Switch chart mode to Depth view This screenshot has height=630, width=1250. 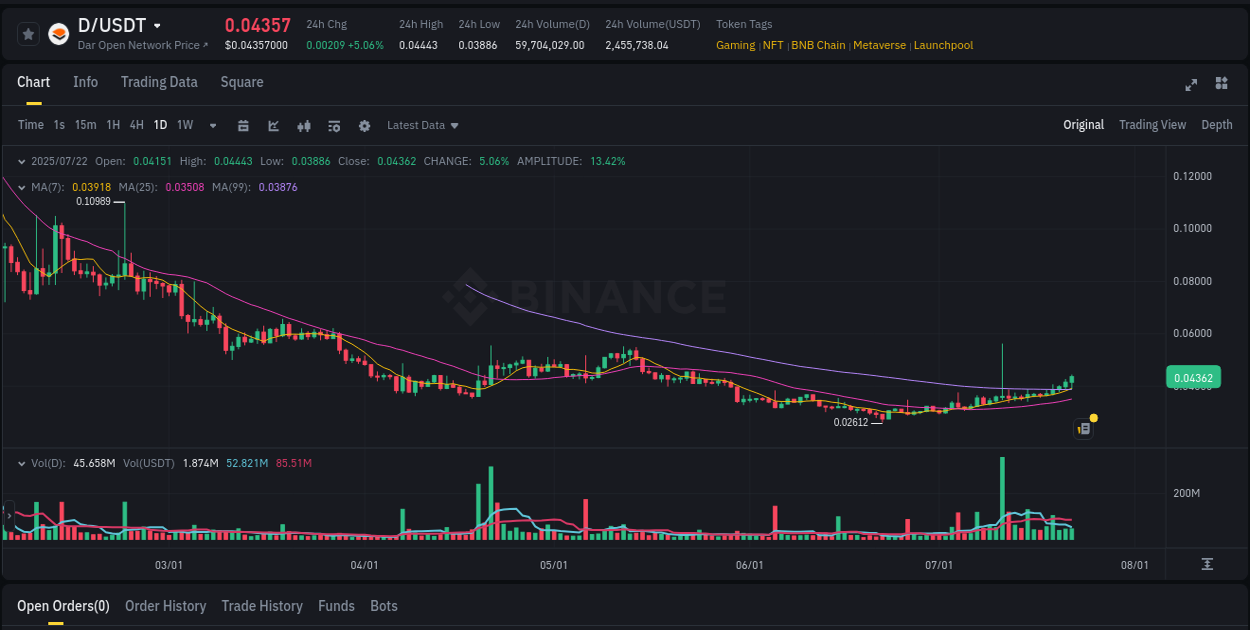coord(1217,125)
